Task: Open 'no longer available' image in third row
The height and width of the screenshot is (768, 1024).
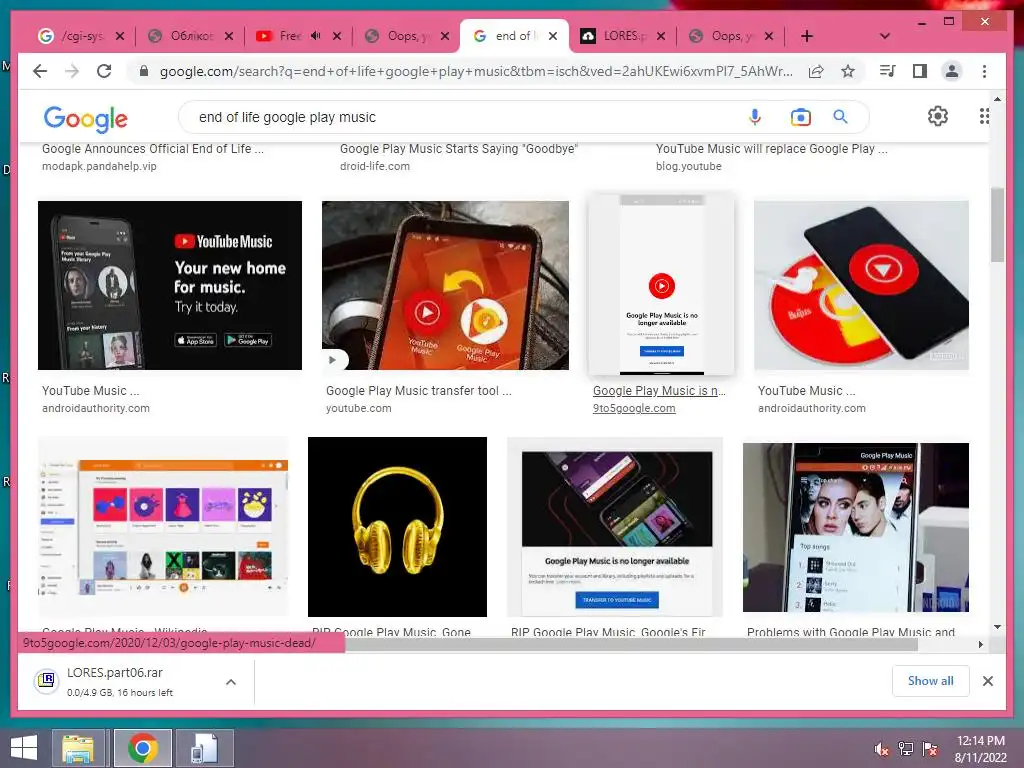Action: coord(615,527)
